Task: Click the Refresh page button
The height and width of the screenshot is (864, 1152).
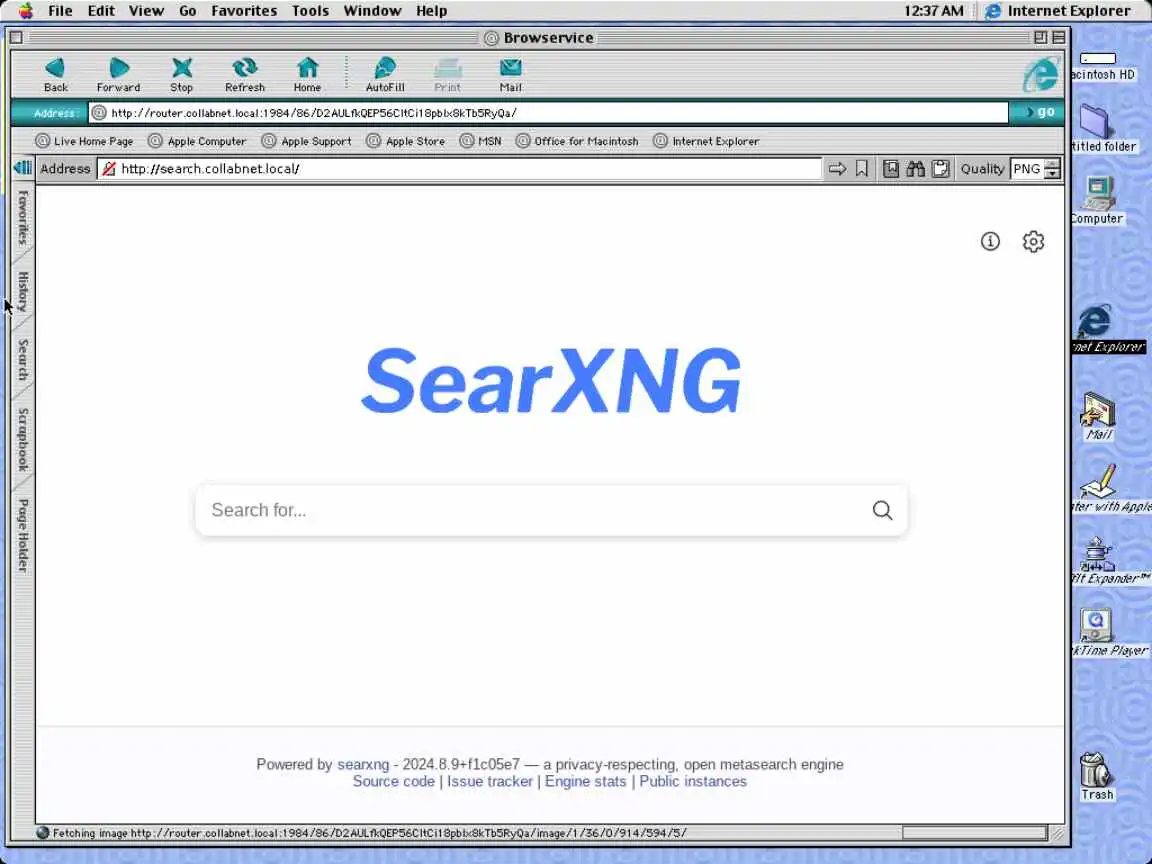Action: (x=245, y=75)
